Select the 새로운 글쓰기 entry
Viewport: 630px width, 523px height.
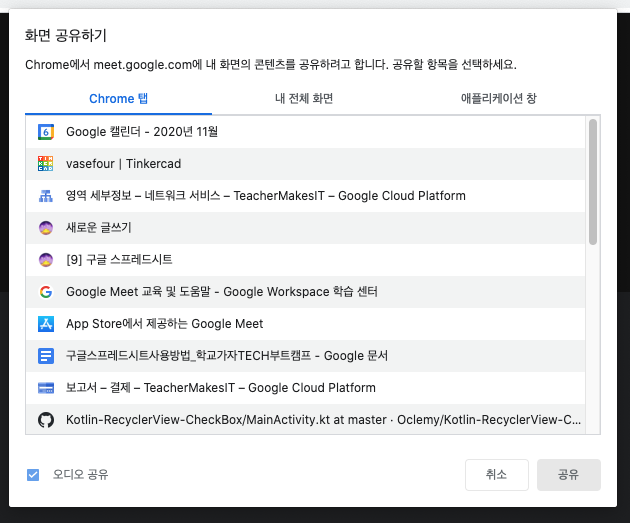pos(305,228)
